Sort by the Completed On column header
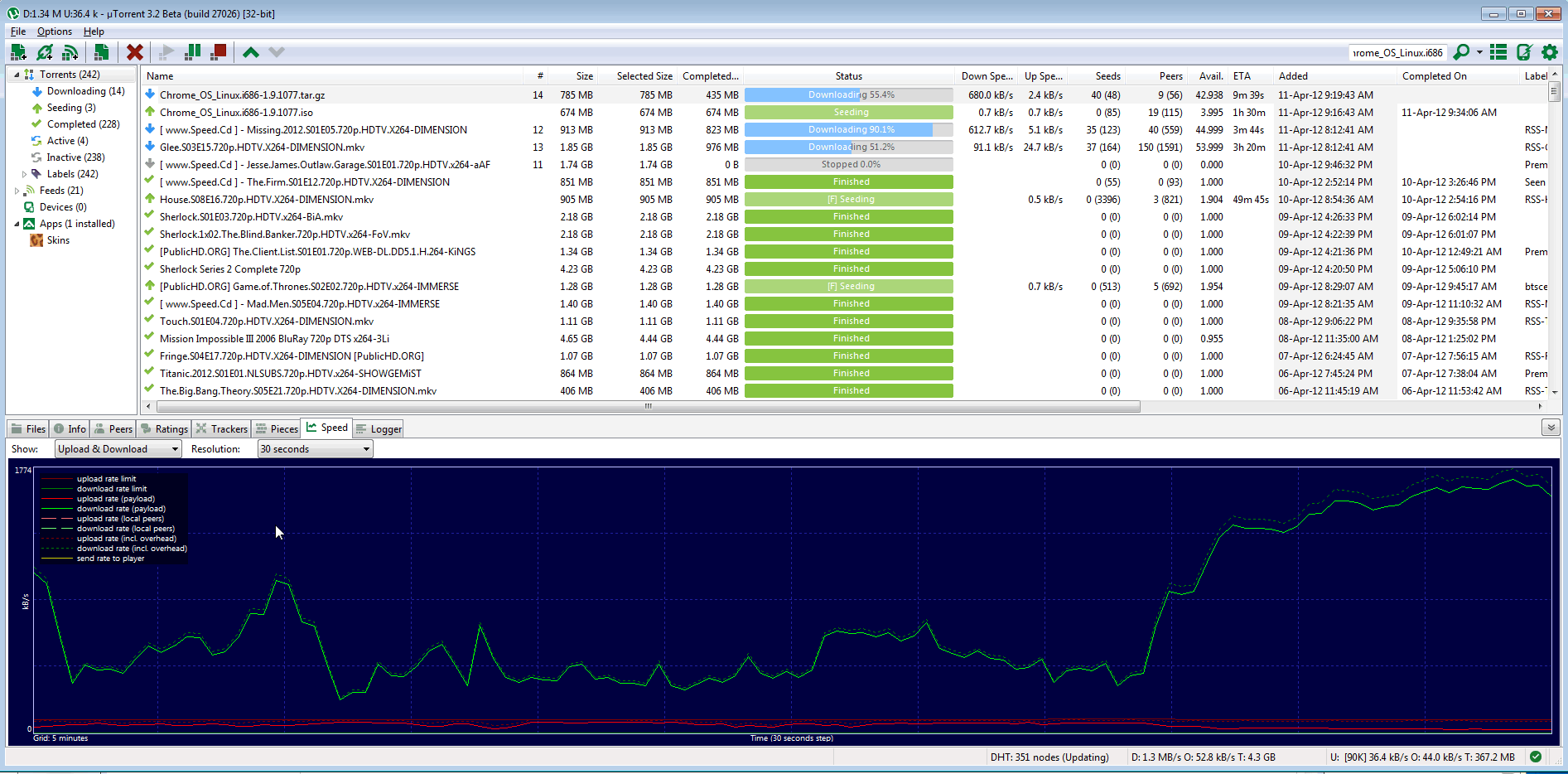Screen dimensions: 1568x774 click(x=1459, y=75)
